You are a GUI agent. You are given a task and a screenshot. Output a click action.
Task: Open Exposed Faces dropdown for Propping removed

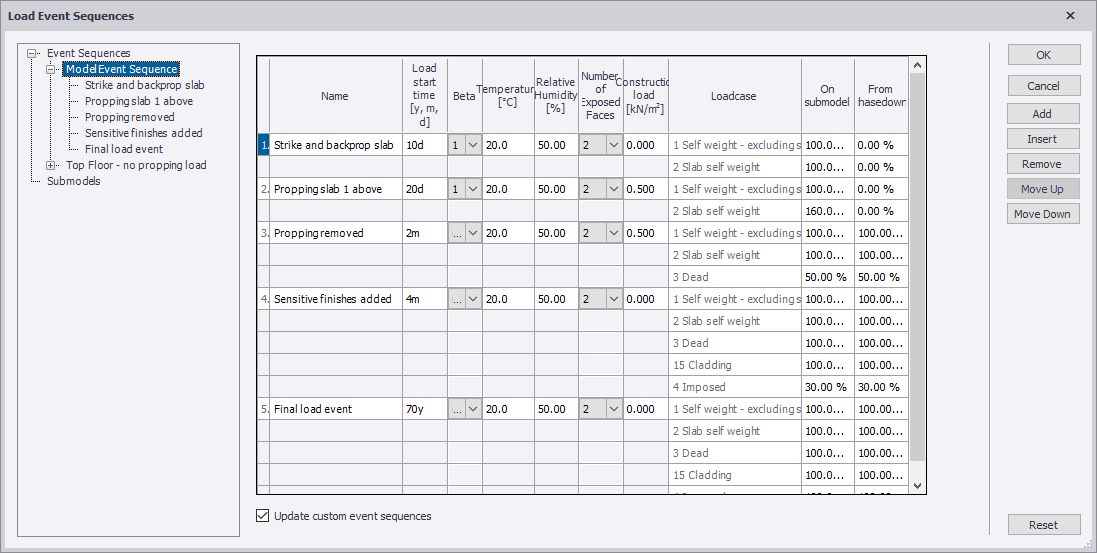pos(613,233)
